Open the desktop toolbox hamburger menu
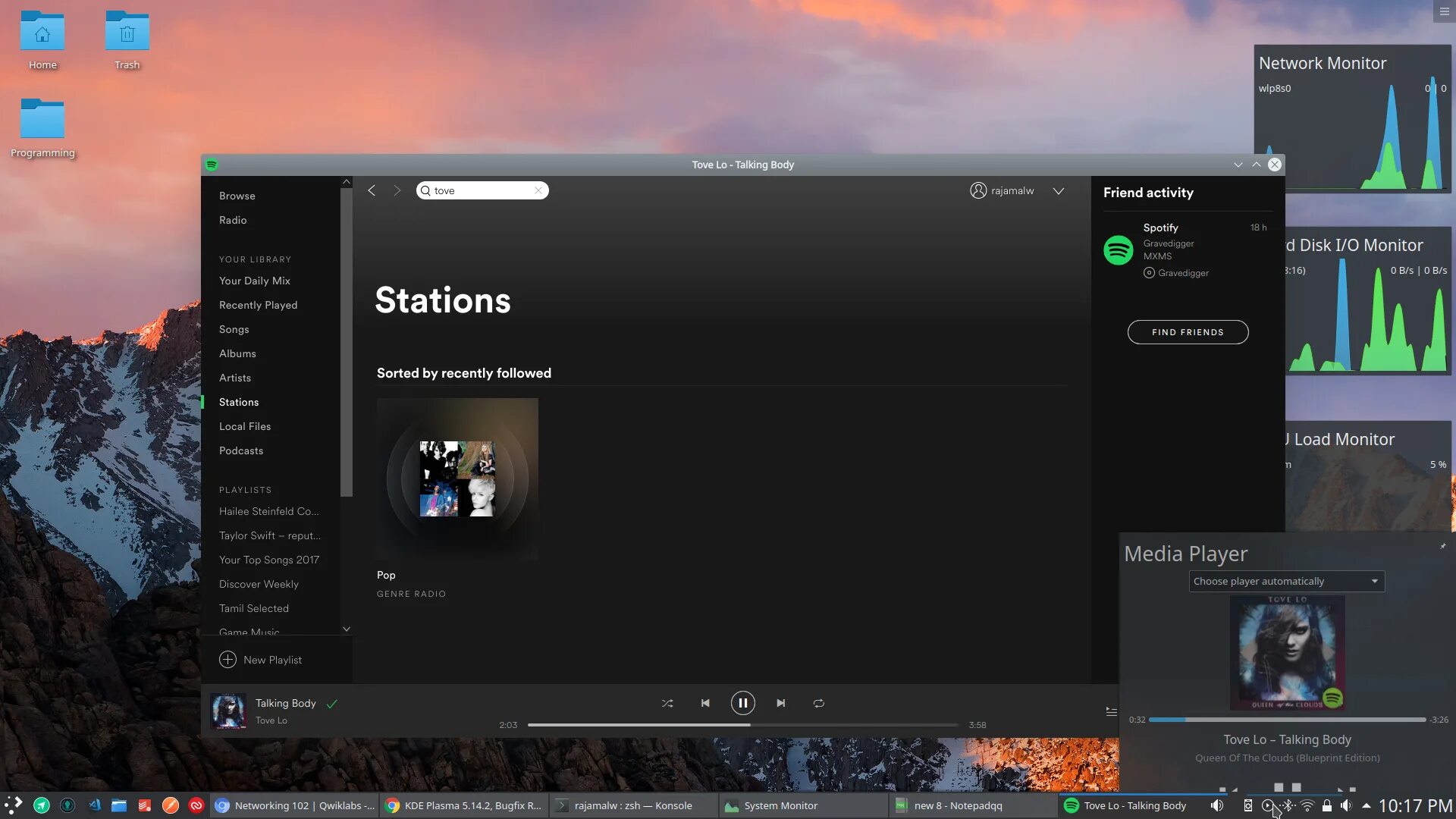This screenshot has width=1456, height=819. coord(1445,11)
